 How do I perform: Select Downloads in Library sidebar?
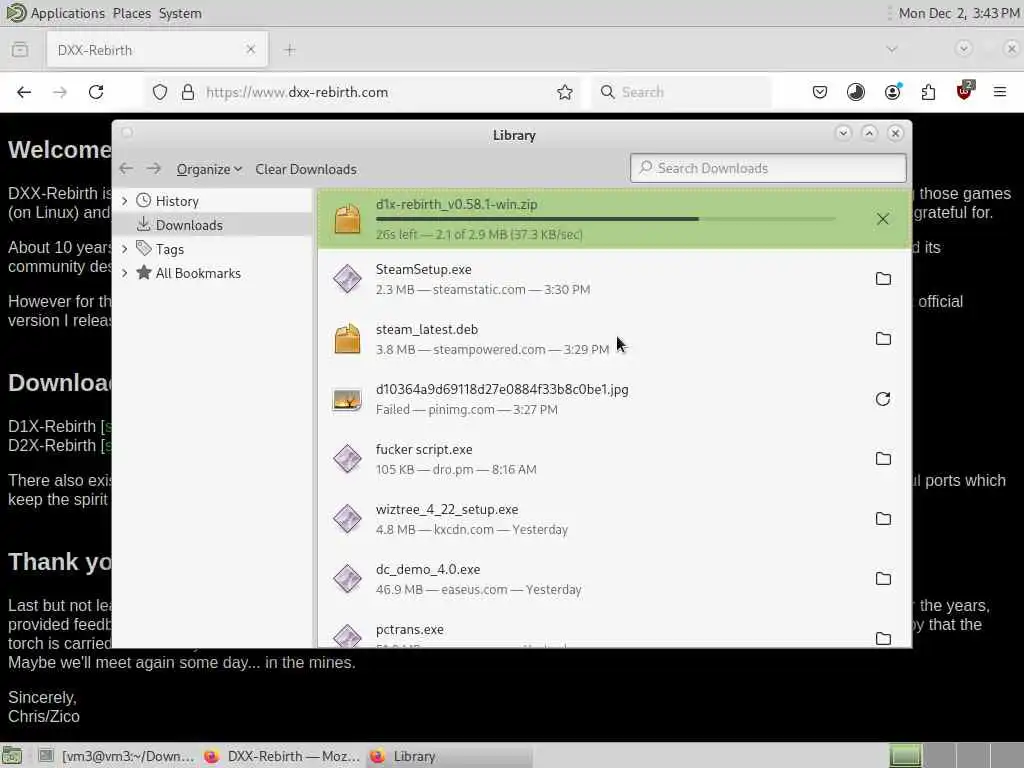[x=212, y=225]
